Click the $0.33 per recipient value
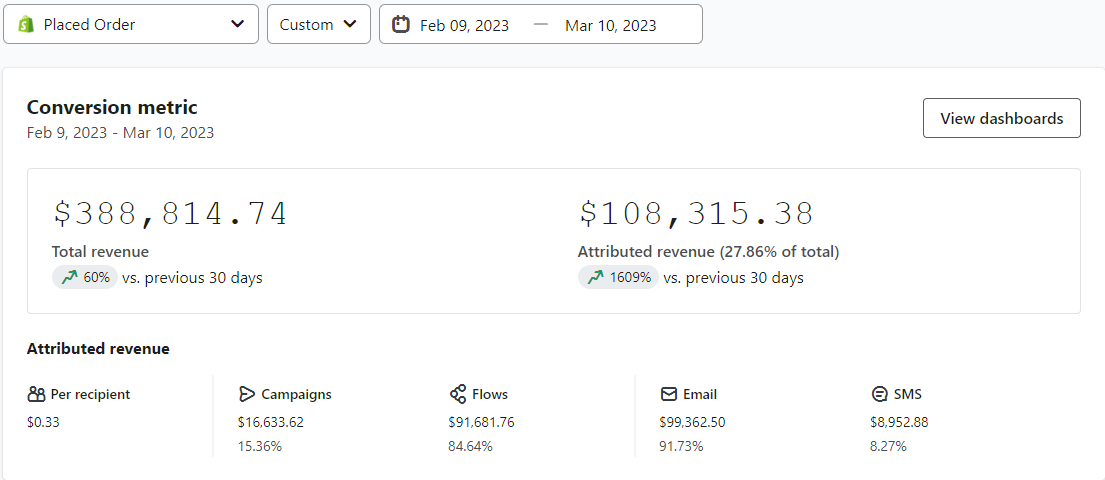 tap(43, 422)
